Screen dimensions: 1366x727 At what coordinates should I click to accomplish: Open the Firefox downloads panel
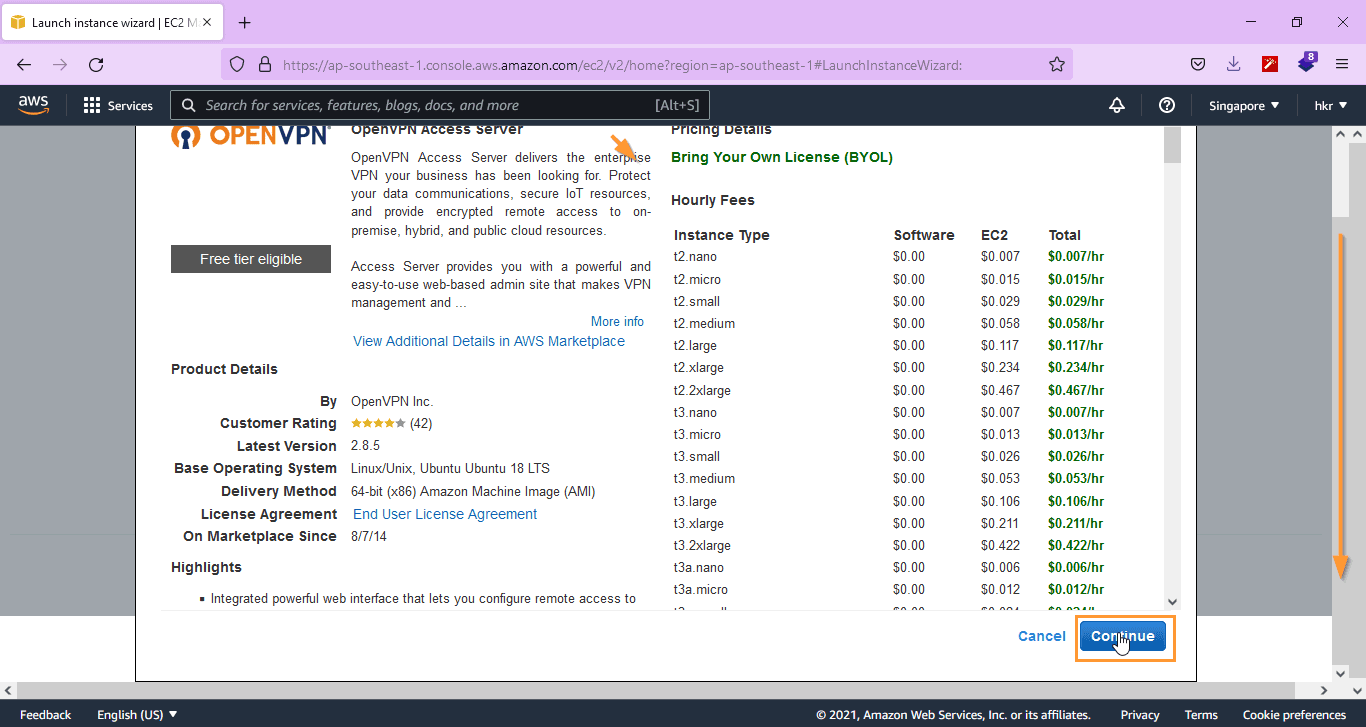pyautogui.click(x=1233, y=64)
